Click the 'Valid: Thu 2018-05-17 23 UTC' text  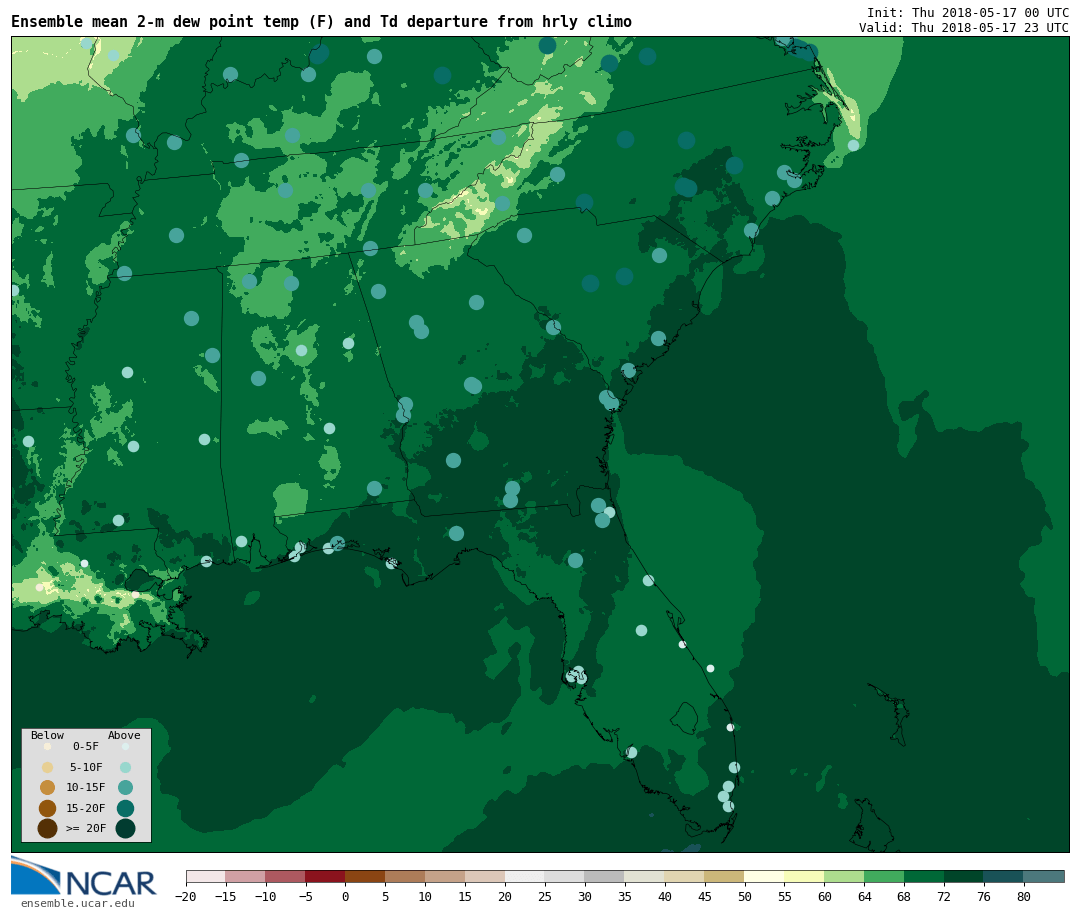point(964,28)
